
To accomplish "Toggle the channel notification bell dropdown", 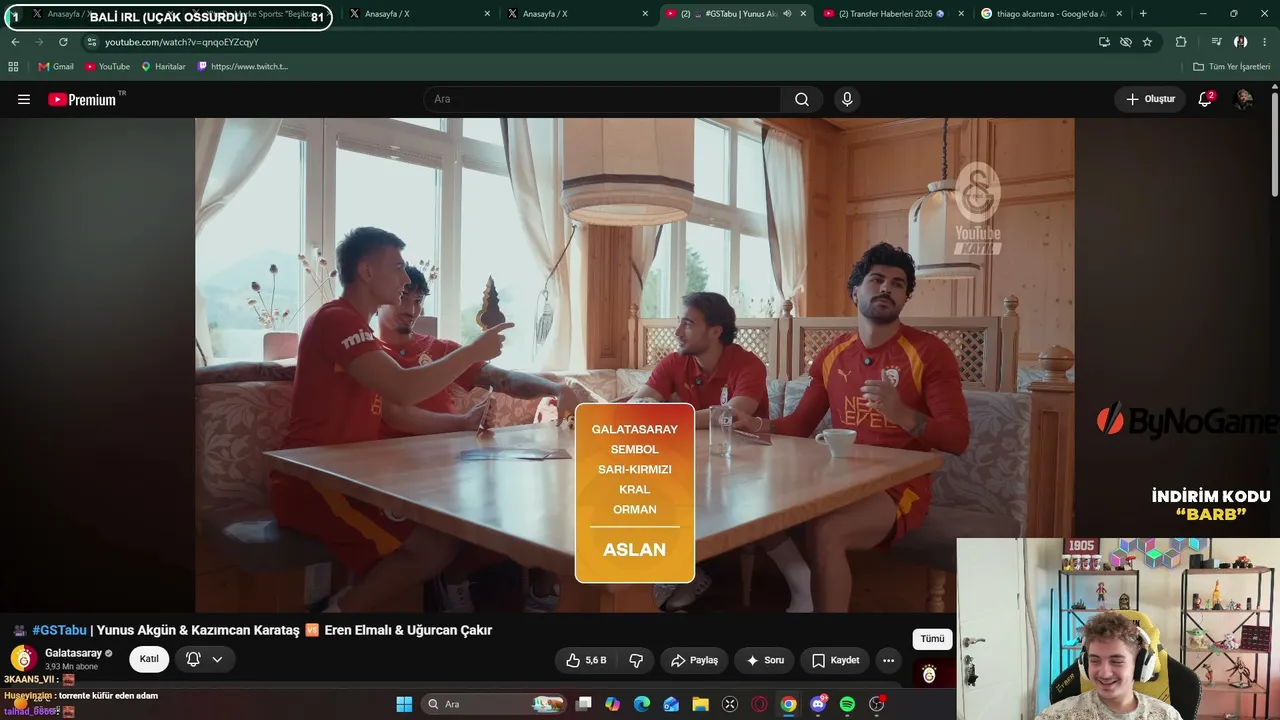I will (205, 659).
